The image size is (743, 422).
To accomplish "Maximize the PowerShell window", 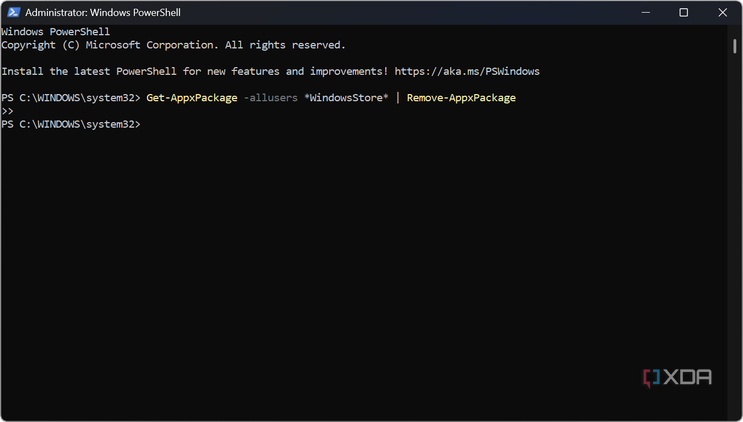I will pyautogui.click(x=683, y=12).
